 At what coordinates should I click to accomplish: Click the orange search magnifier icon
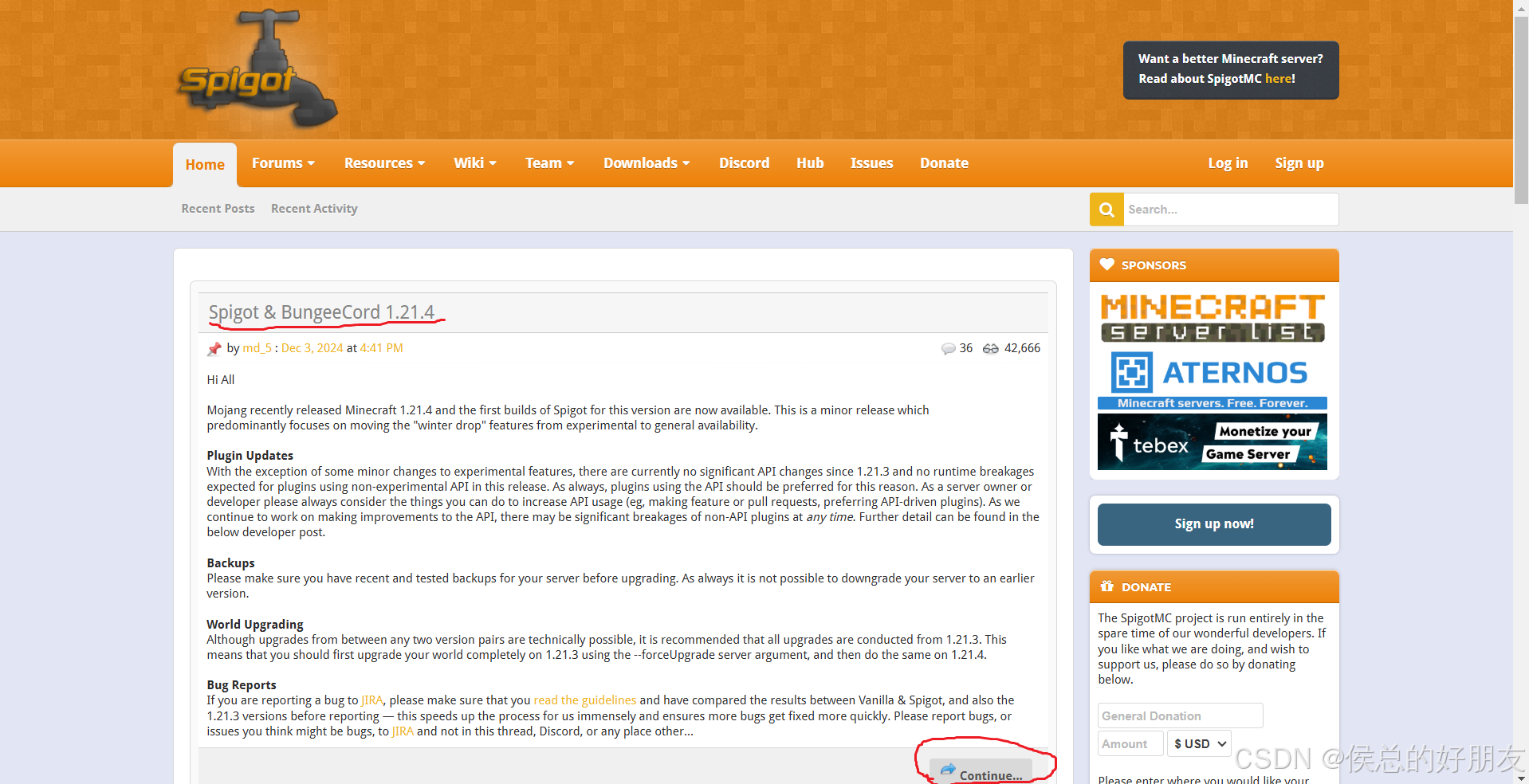click(1106, 210)
